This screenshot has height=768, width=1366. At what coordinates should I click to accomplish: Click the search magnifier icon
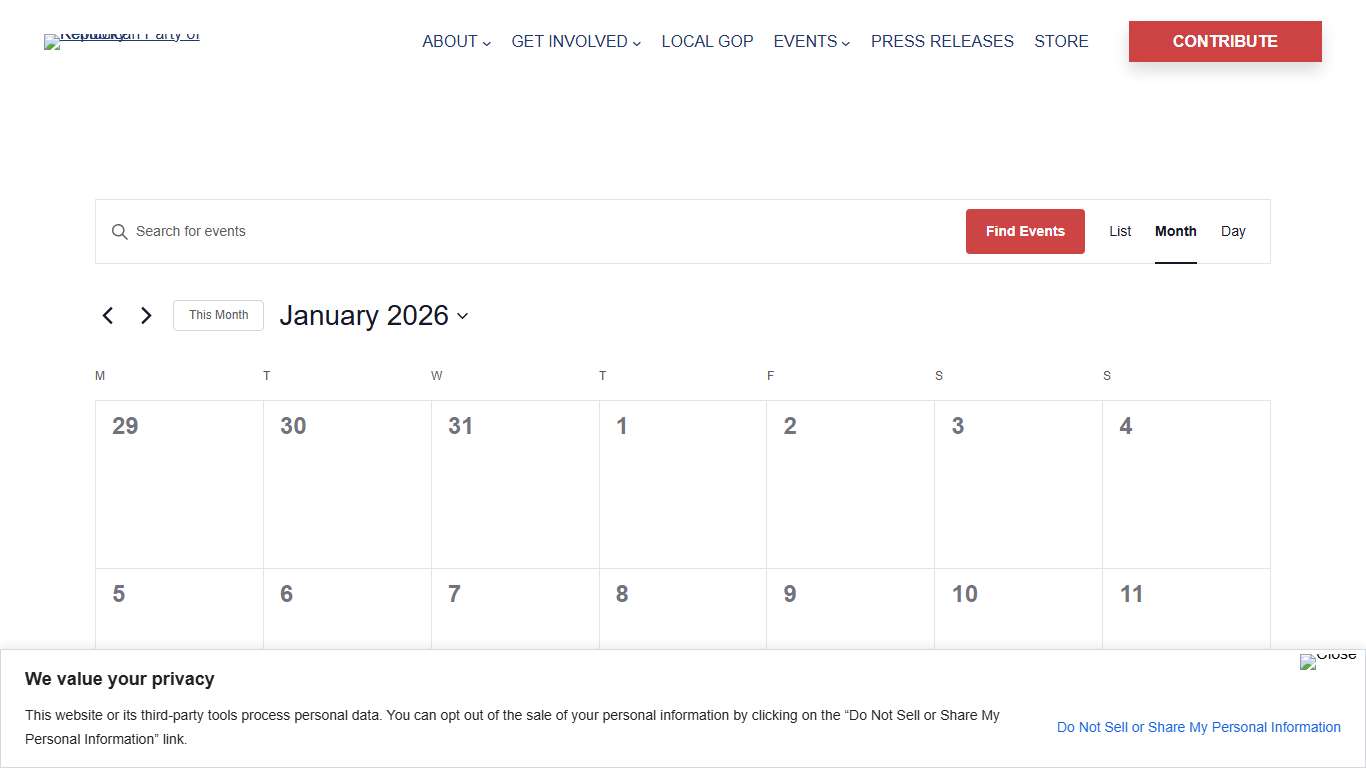(x=119, y=231)
